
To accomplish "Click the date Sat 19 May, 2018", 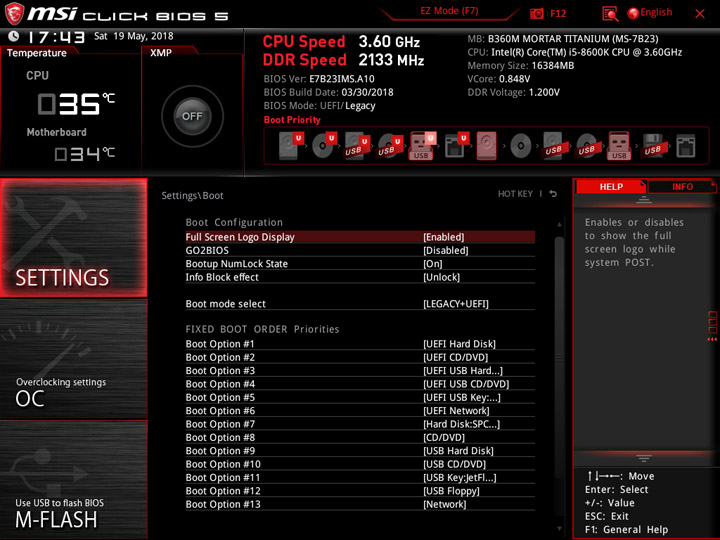I will 134,36.
